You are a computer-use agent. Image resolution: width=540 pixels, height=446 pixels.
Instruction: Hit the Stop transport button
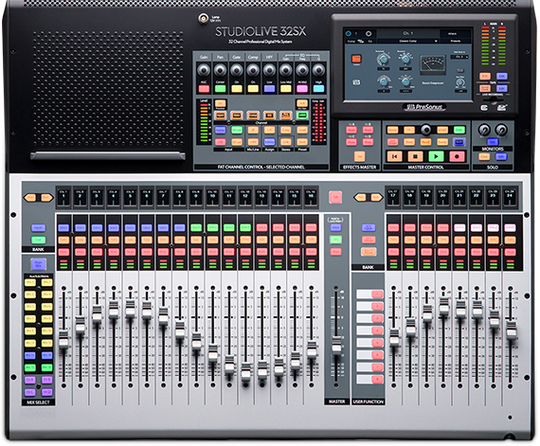415,156
